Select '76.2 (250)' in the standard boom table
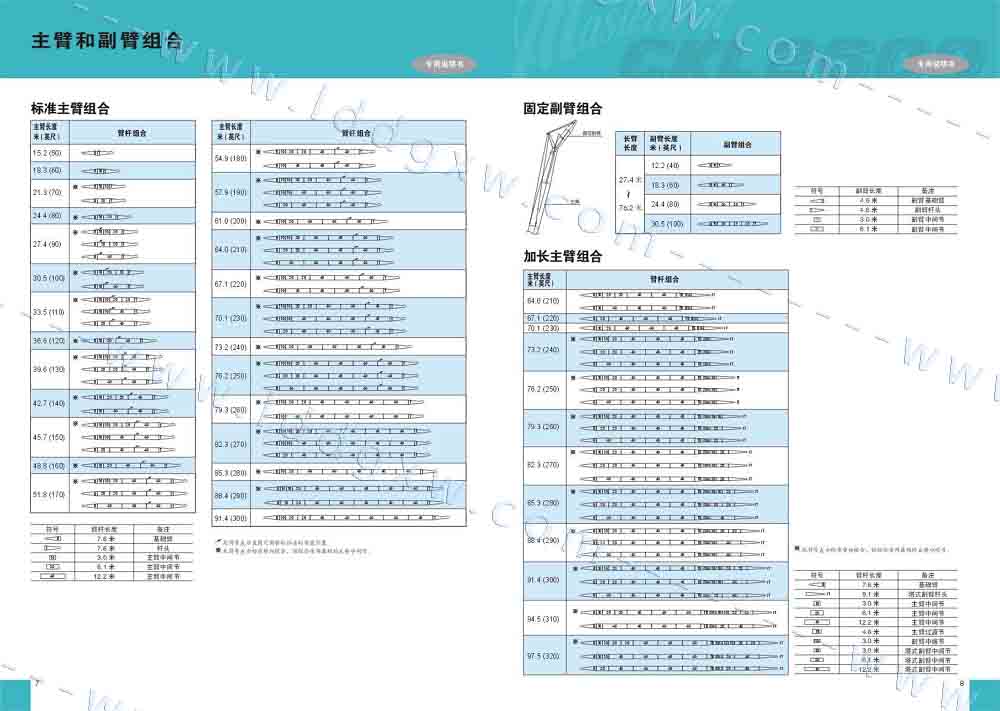Image resolution: width=1000 pixels, height=711 pixels. coord(231,376)
